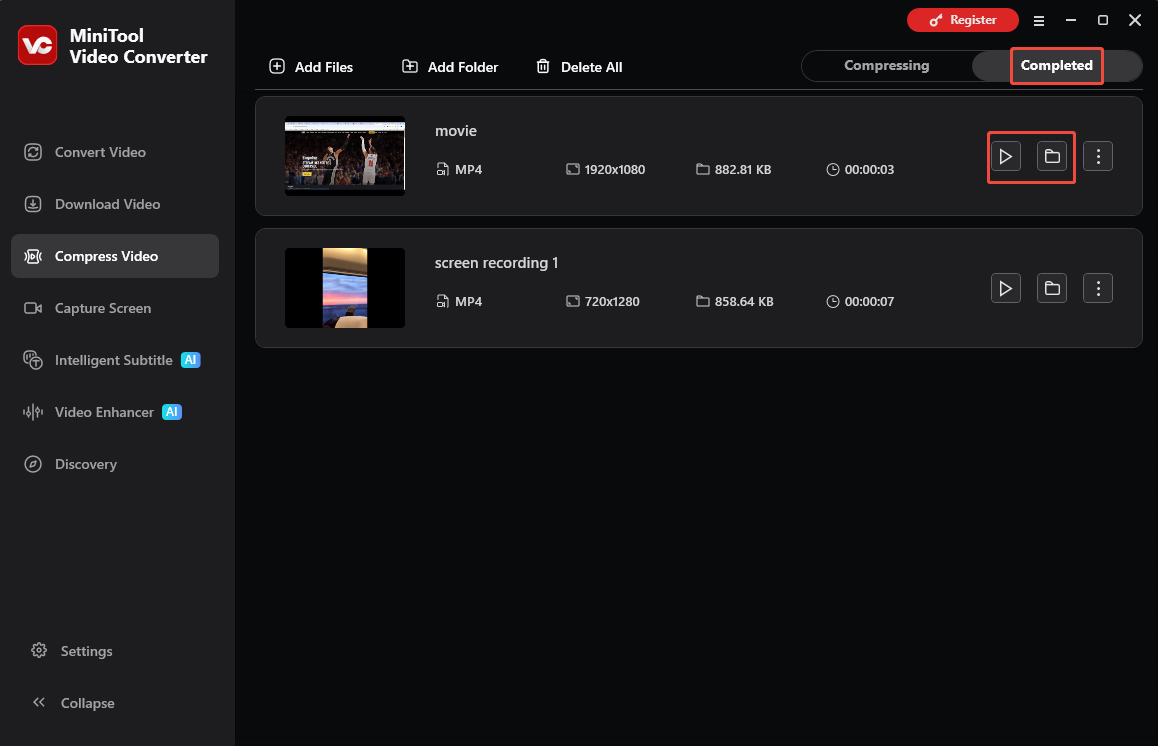Click the Convert Video sidebar icon
This screenshot has width=1158, height=746.
pos(32,152)
